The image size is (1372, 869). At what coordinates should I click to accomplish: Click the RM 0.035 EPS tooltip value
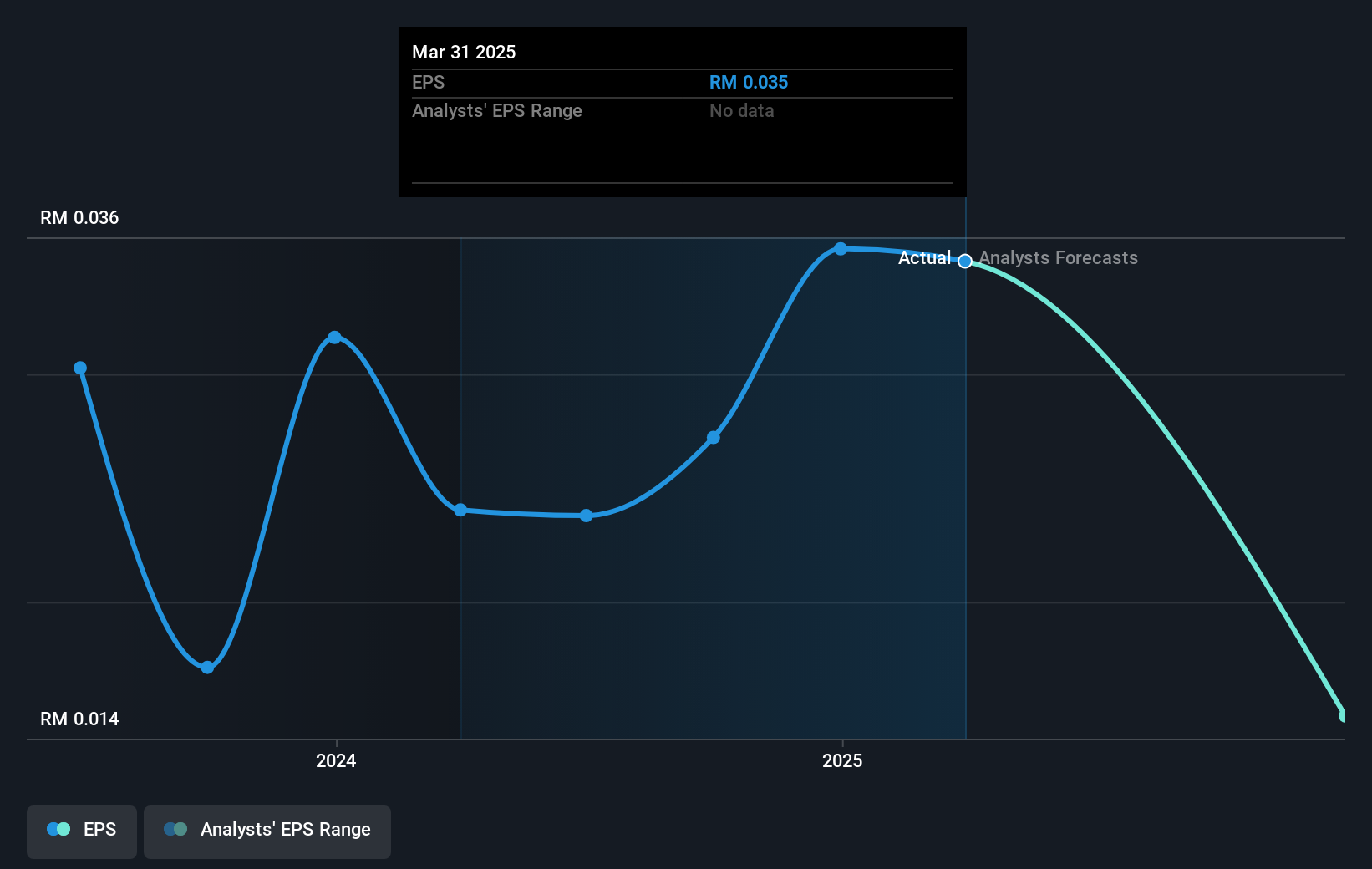tap(749, 83)
